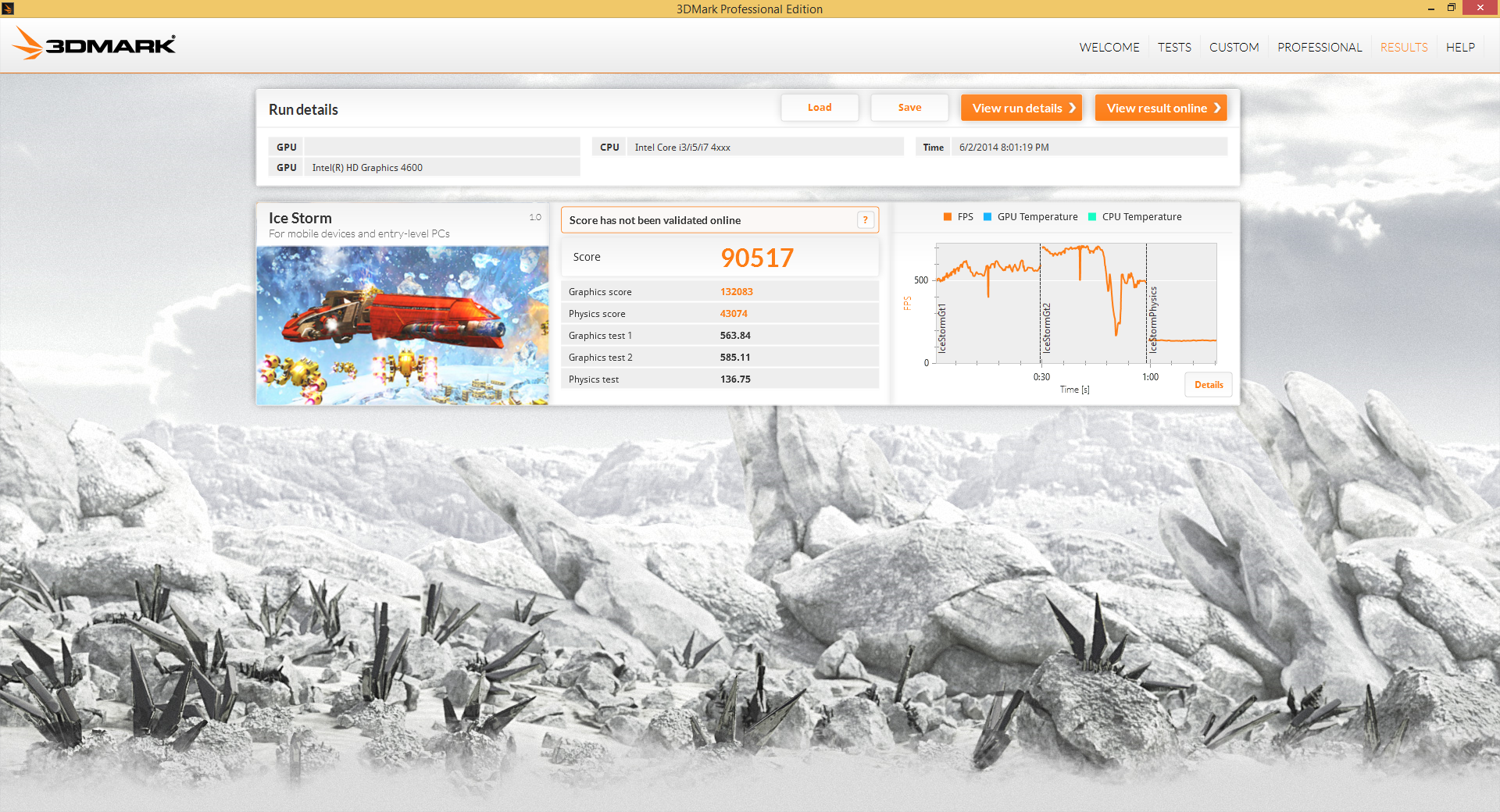Click the IceStormPhysics marker on the chart

pyautogui.click(x=1153, y=320)
